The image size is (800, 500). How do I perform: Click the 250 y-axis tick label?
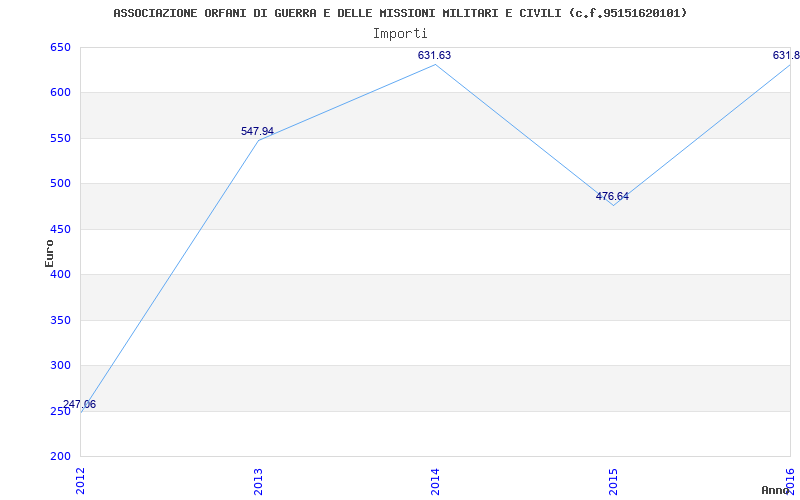60,411
